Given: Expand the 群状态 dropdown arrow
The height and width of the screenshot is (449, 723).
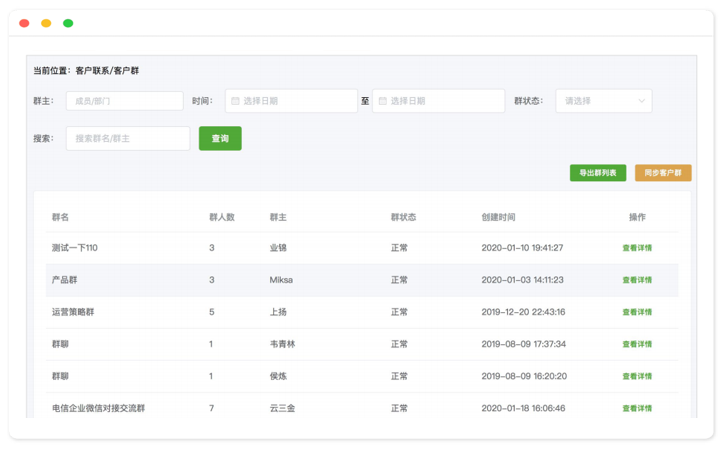Looking at the screenshot, I should tap(641, 101).
